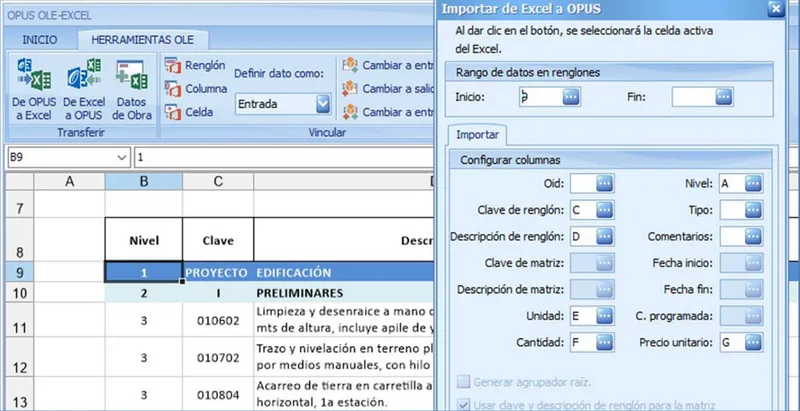Click the Tipo column input field
Screen dimensions: 800x411
coord(732,210)
